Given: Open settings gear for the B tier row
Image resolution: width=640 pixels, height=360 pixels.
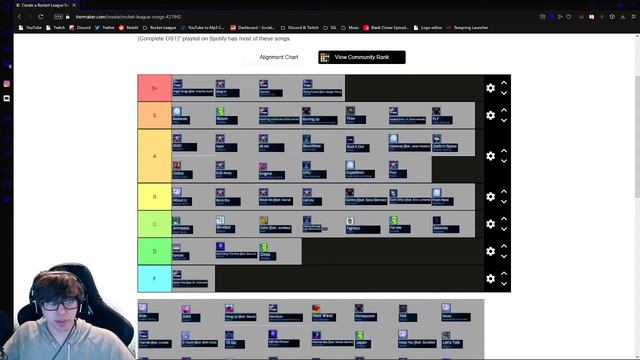Looking at the screenshot, I should (491, 197).
